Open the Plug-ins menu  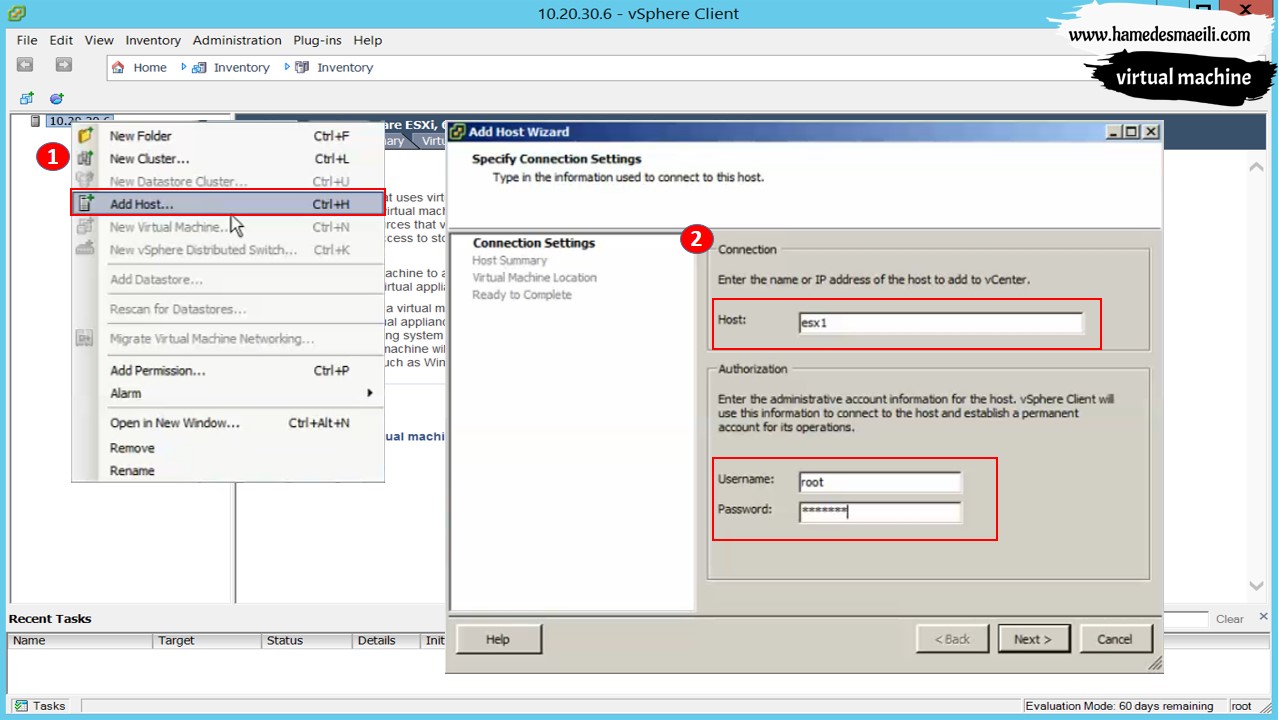coord(317,40)
